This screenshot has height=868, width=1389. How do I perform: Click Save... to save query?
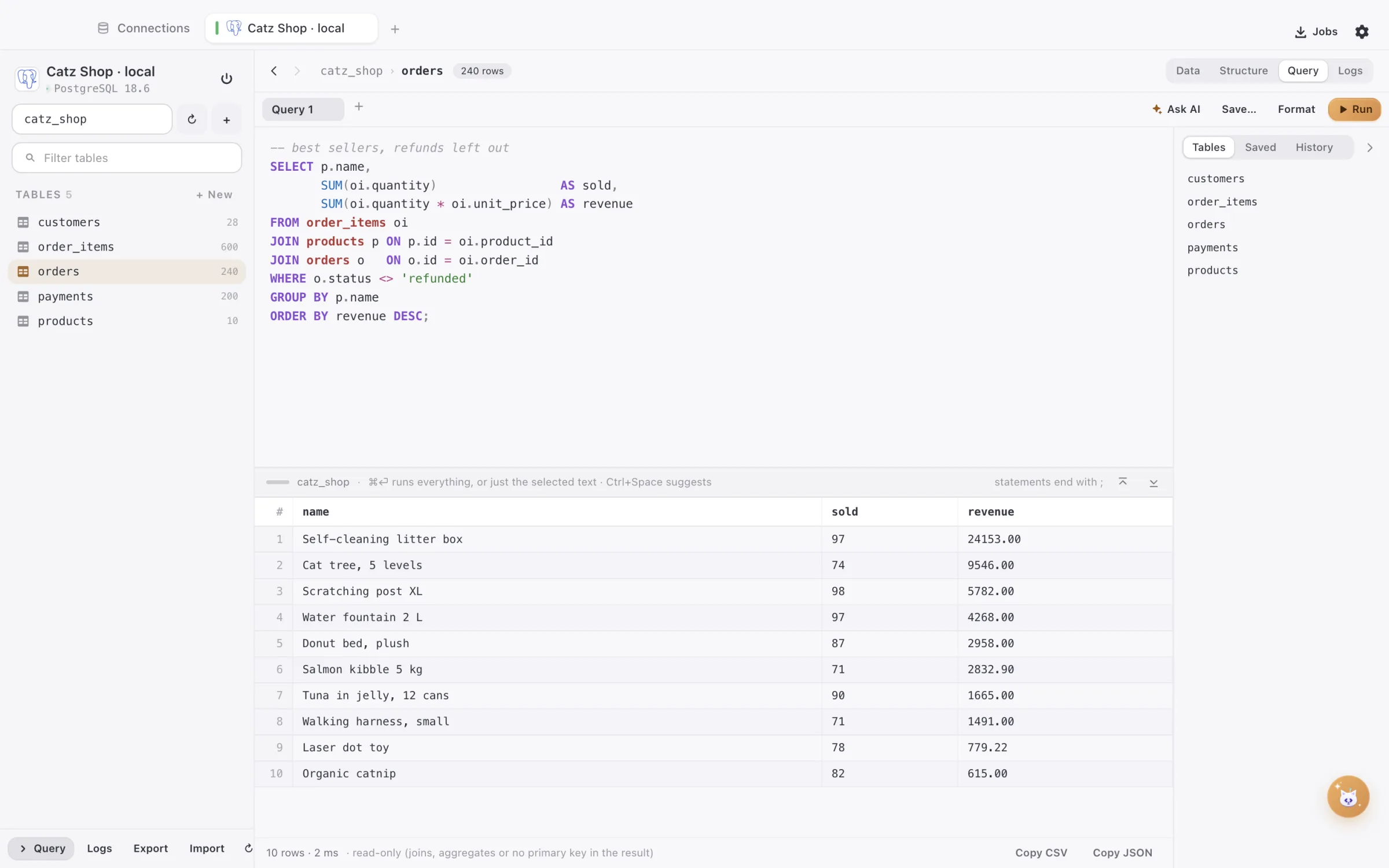point(1239,109)
